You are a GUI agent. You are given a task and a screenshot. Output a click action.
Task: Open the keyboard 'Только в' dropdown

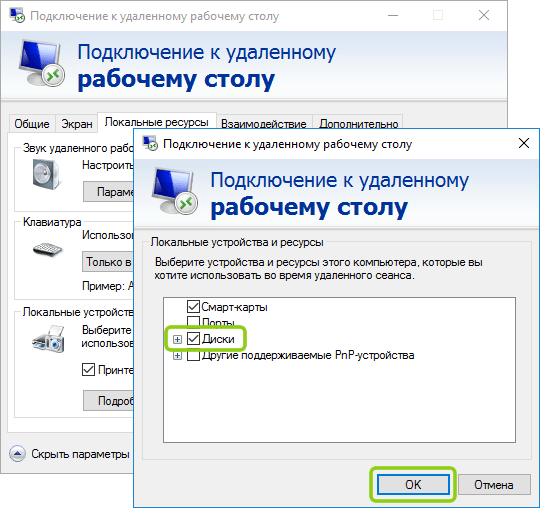coord(108,262)
